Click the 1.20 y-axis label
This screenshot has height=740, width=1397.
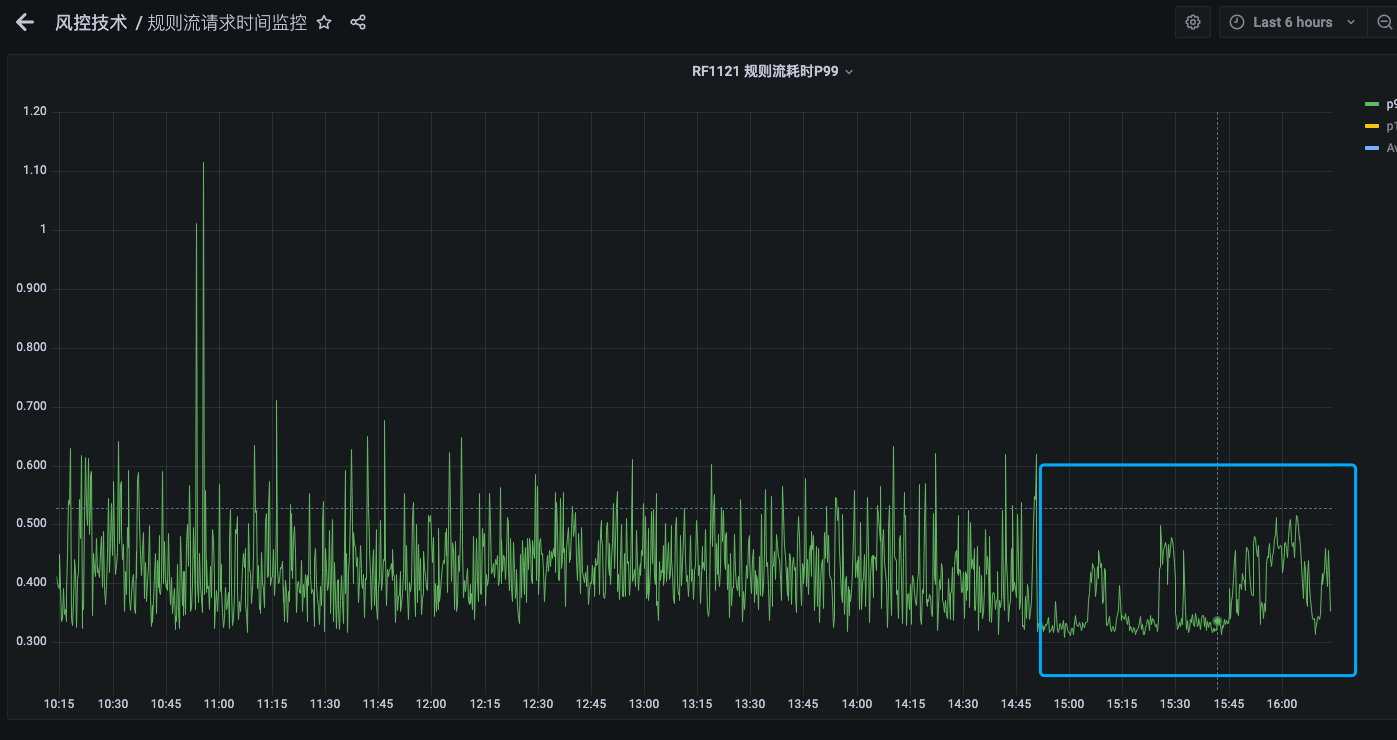pos(35,111)
